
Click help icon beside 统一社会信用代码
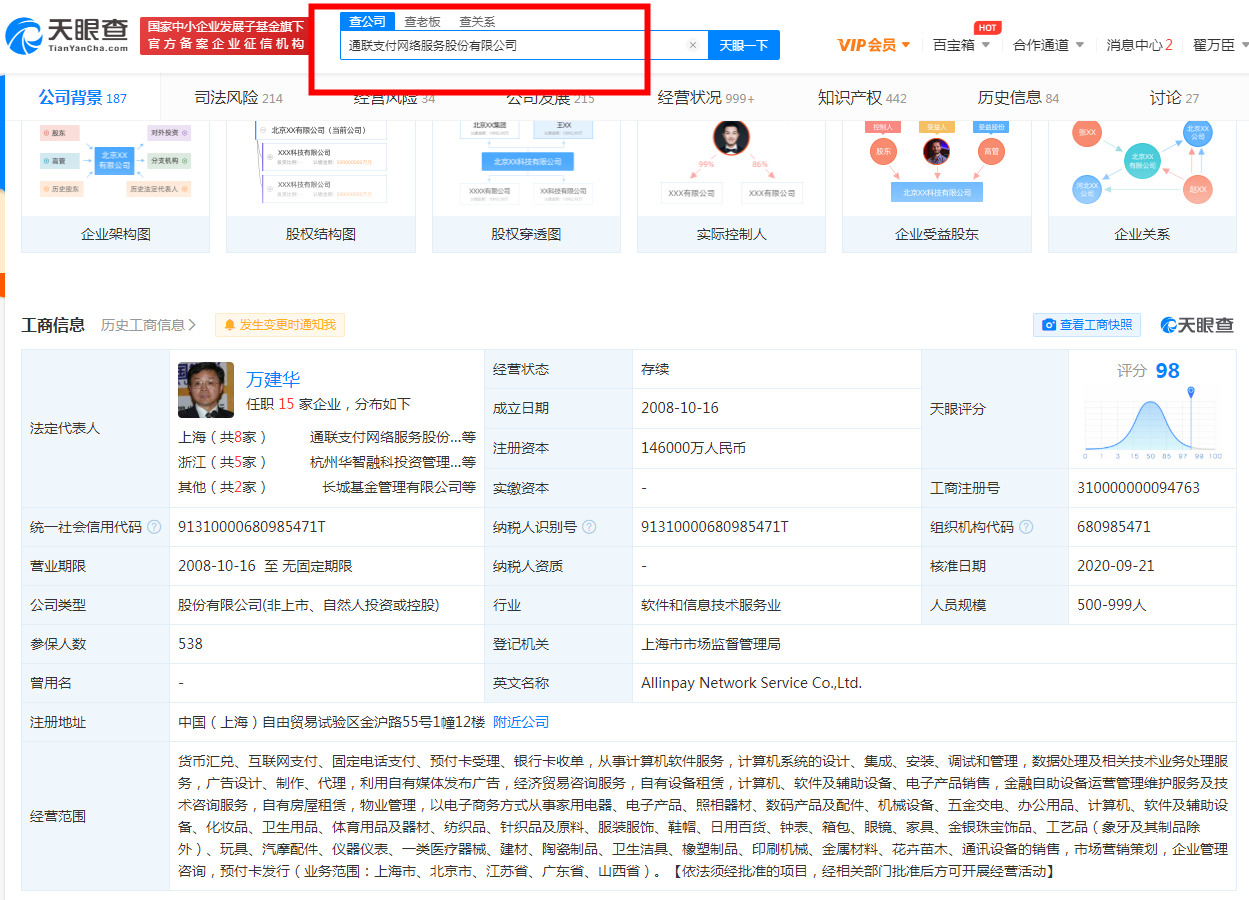pyautogui.click(x=153, y=527)
